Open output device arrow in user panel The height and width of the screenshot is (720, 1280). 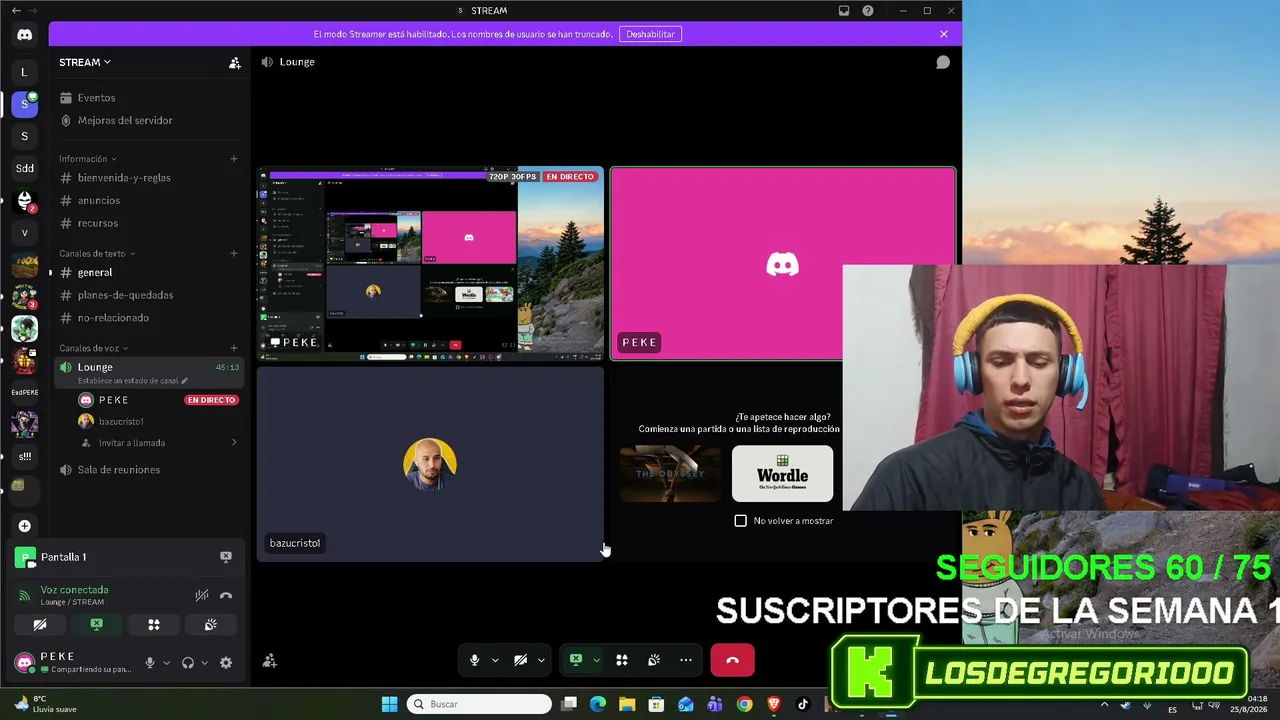click(204, 662)
